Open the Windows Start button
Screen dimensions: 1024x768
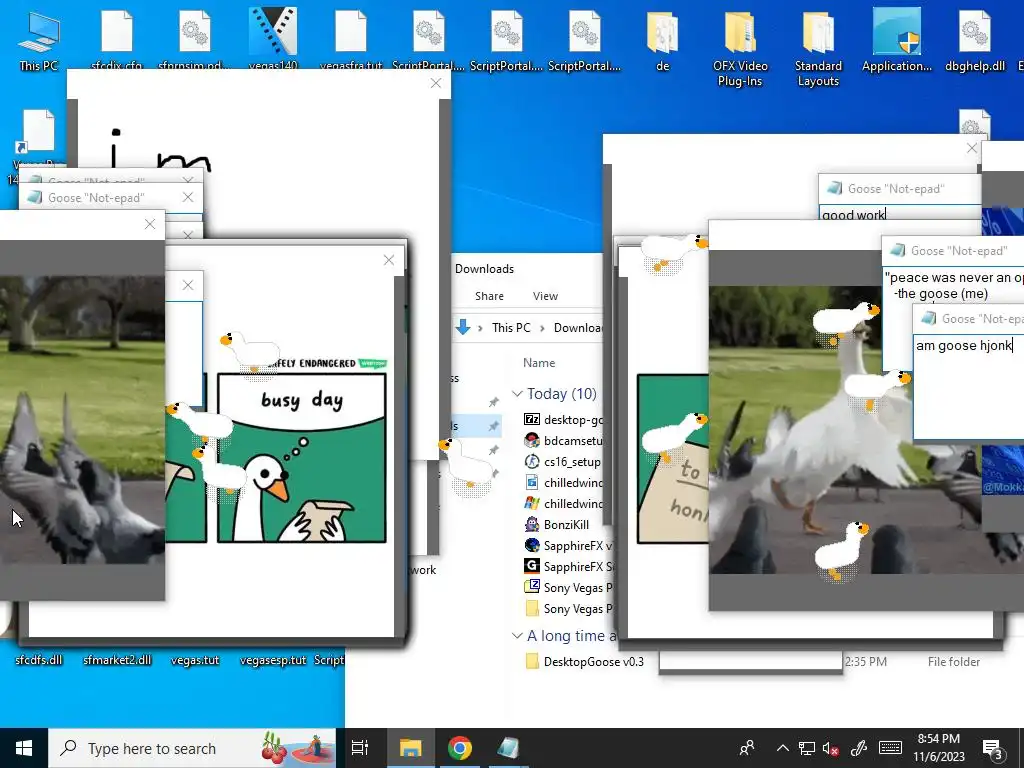pyautogui.click(x=24, y=748)
